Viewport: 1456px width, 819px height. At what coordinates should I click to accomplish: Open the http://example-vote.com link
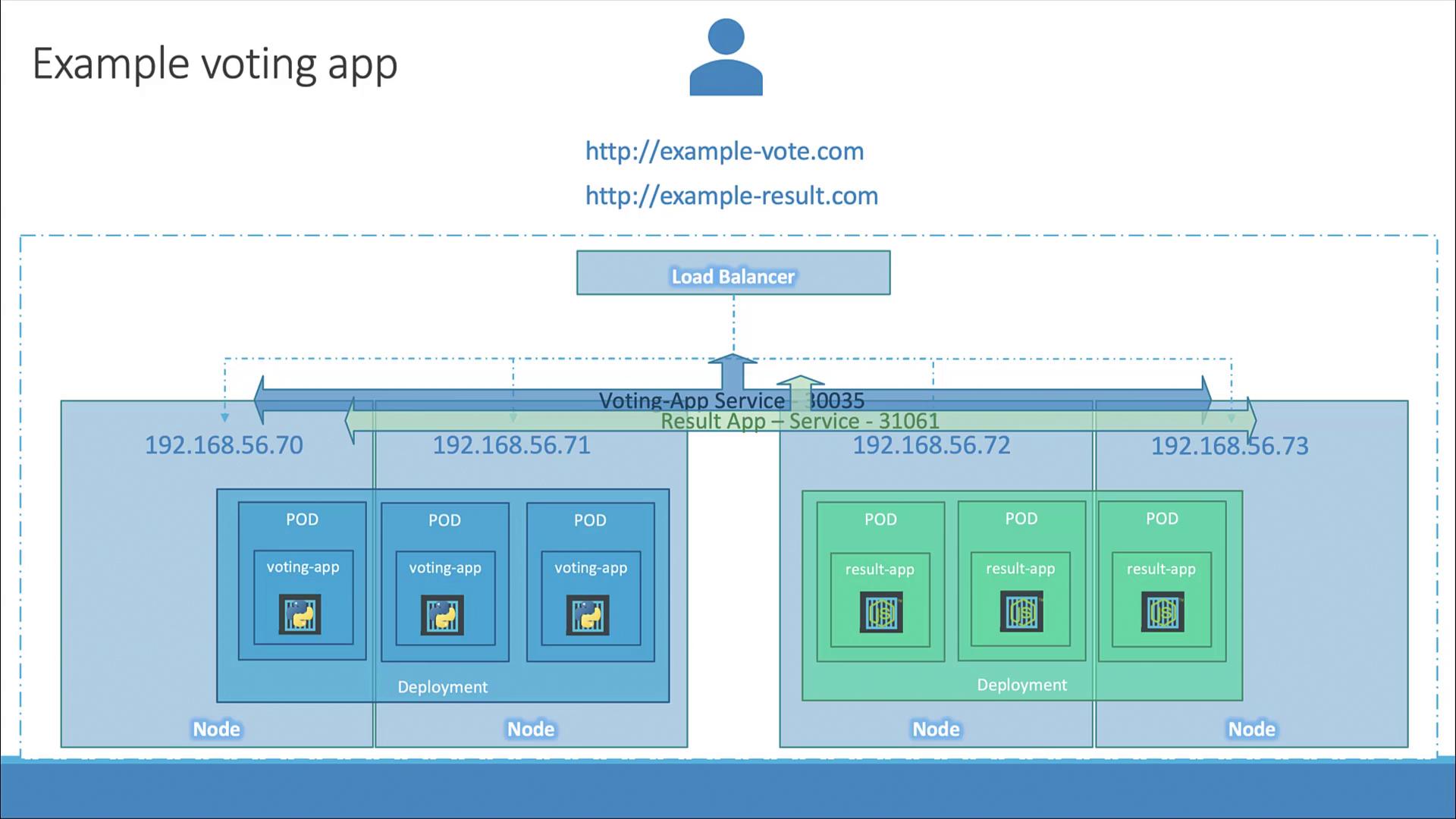coord(724,151)
